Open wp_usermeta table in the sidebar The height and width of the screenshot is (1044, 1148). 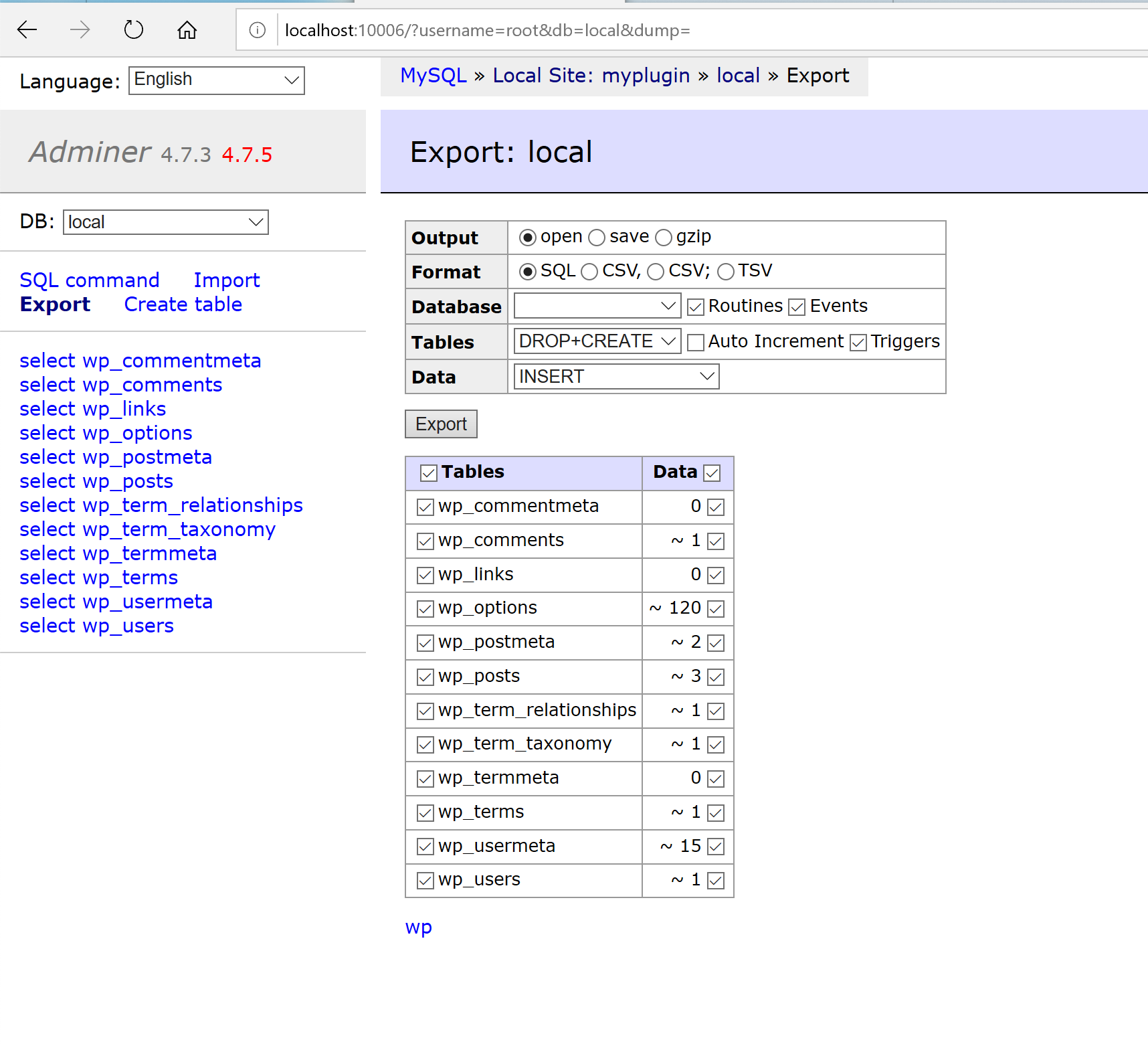(148, 602)
